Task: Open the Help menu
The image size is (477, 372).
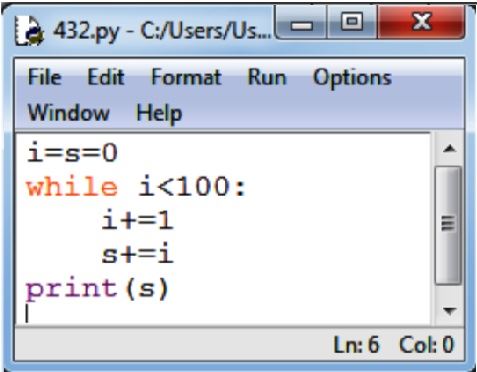Action: pos(159,114)
